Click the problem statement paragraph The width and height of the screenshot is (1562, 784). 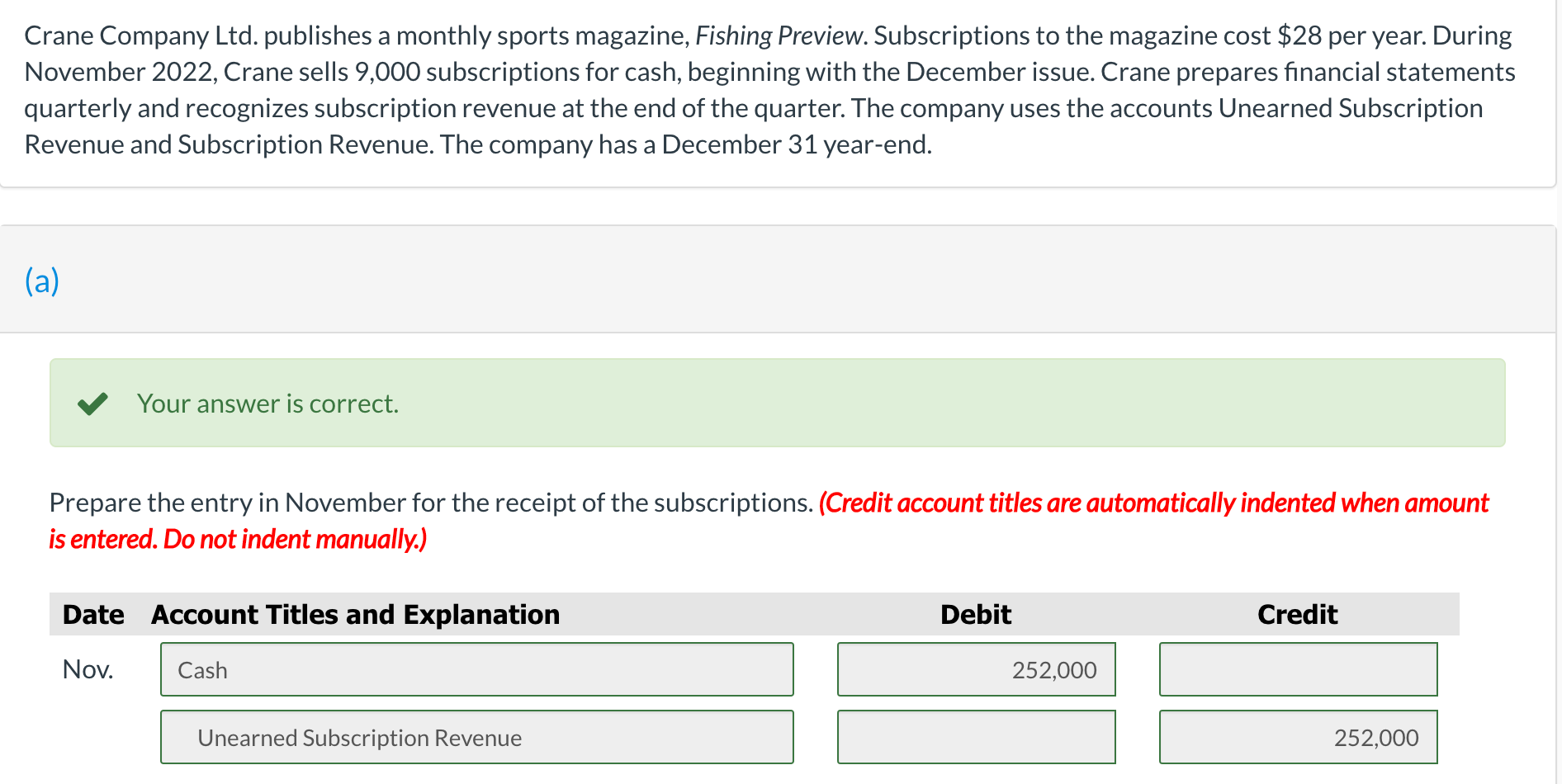pos(768,89)
